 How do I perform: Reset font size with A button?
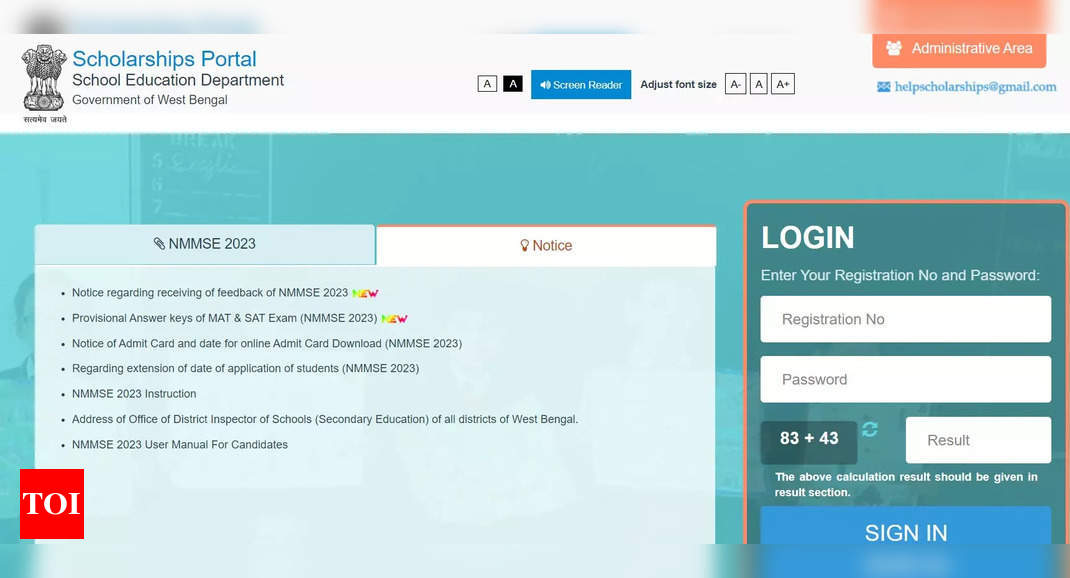click(x=759, y=84)
